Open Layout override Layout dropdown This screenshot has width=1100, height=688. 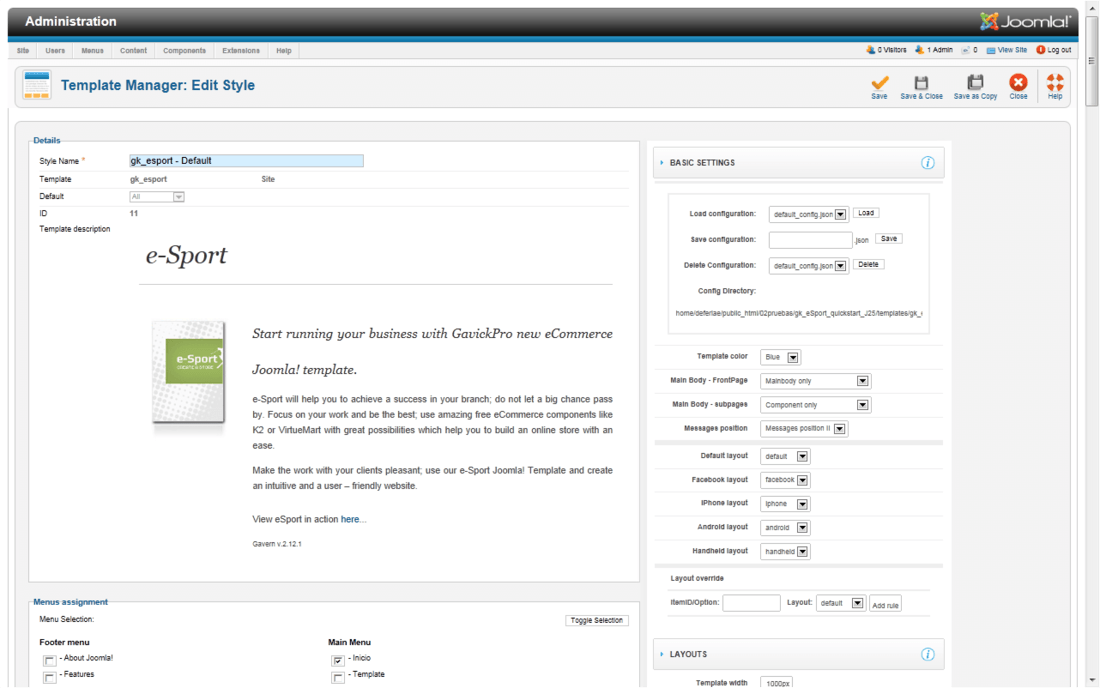click(x=840, y=604)
